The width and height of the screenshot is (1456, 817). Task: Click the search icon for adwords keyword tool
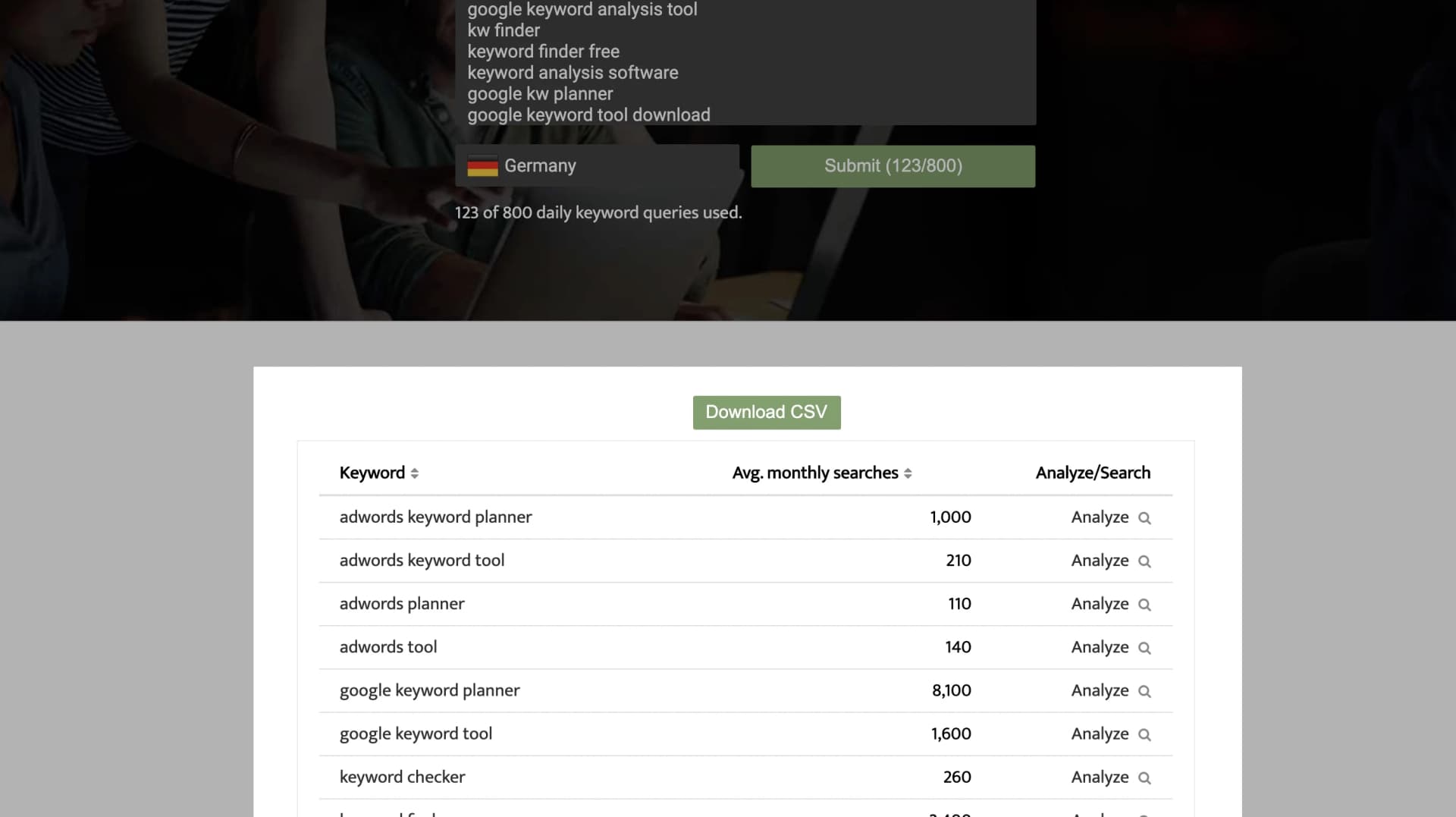tap(1144, 561)
